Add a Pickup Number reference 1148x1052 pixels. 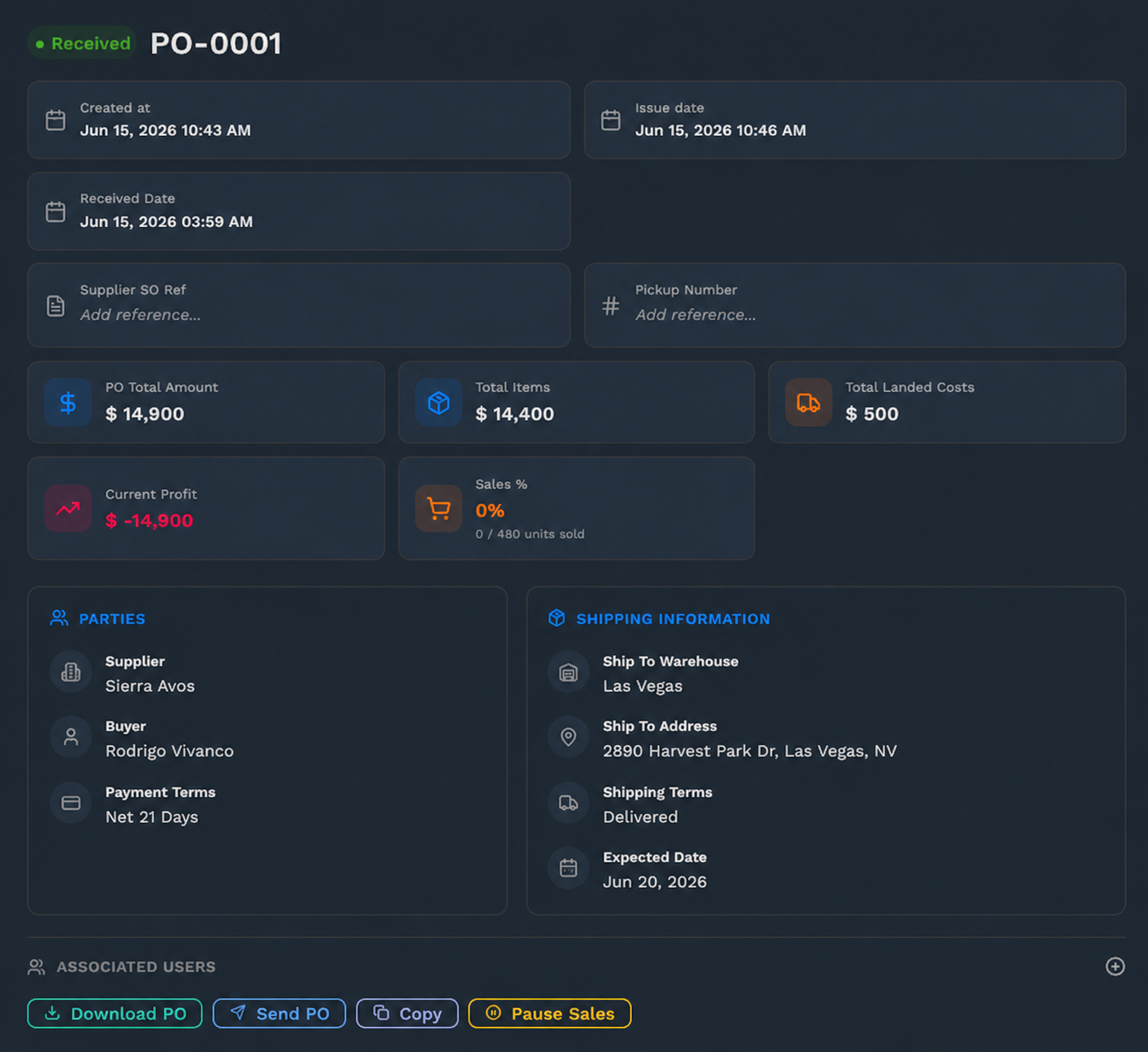[x=696, y=315]
